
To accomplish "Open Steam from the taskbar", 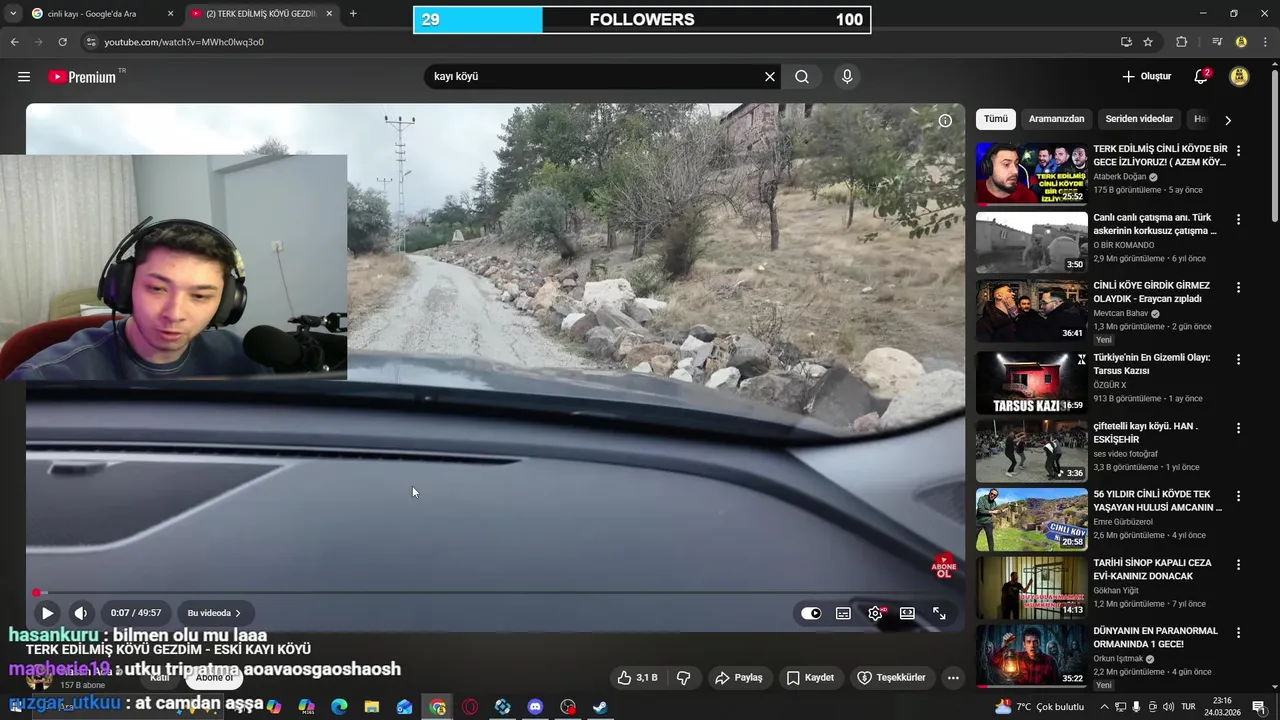I will 600,707.
